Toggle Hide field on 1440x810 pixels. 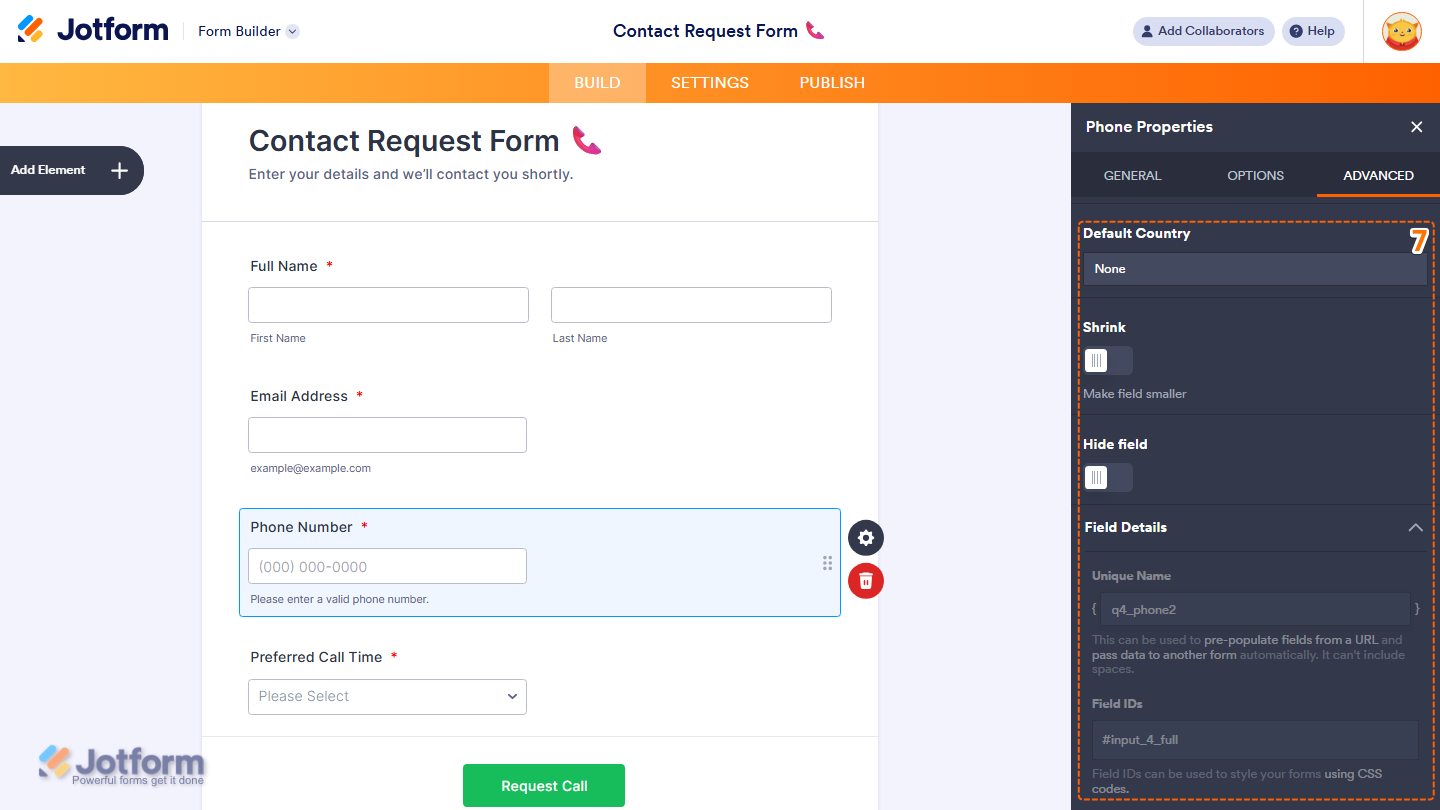click(1107, 477)
